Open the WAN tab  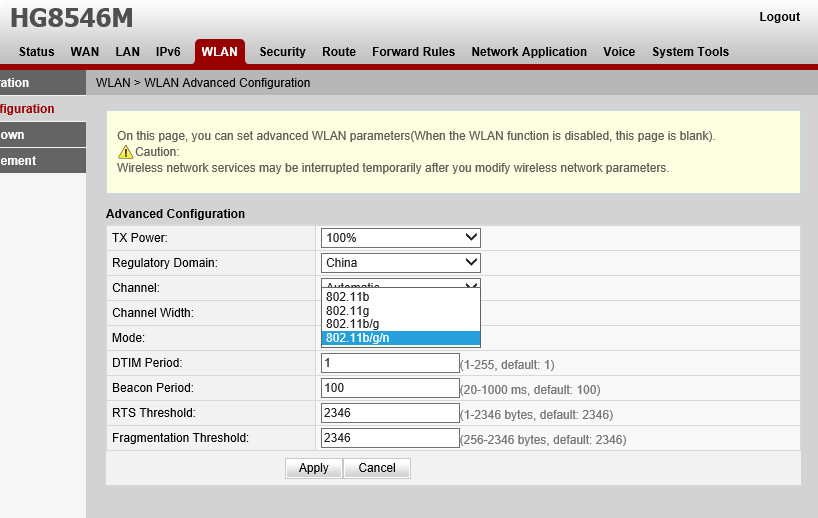[x=85, y=52]
